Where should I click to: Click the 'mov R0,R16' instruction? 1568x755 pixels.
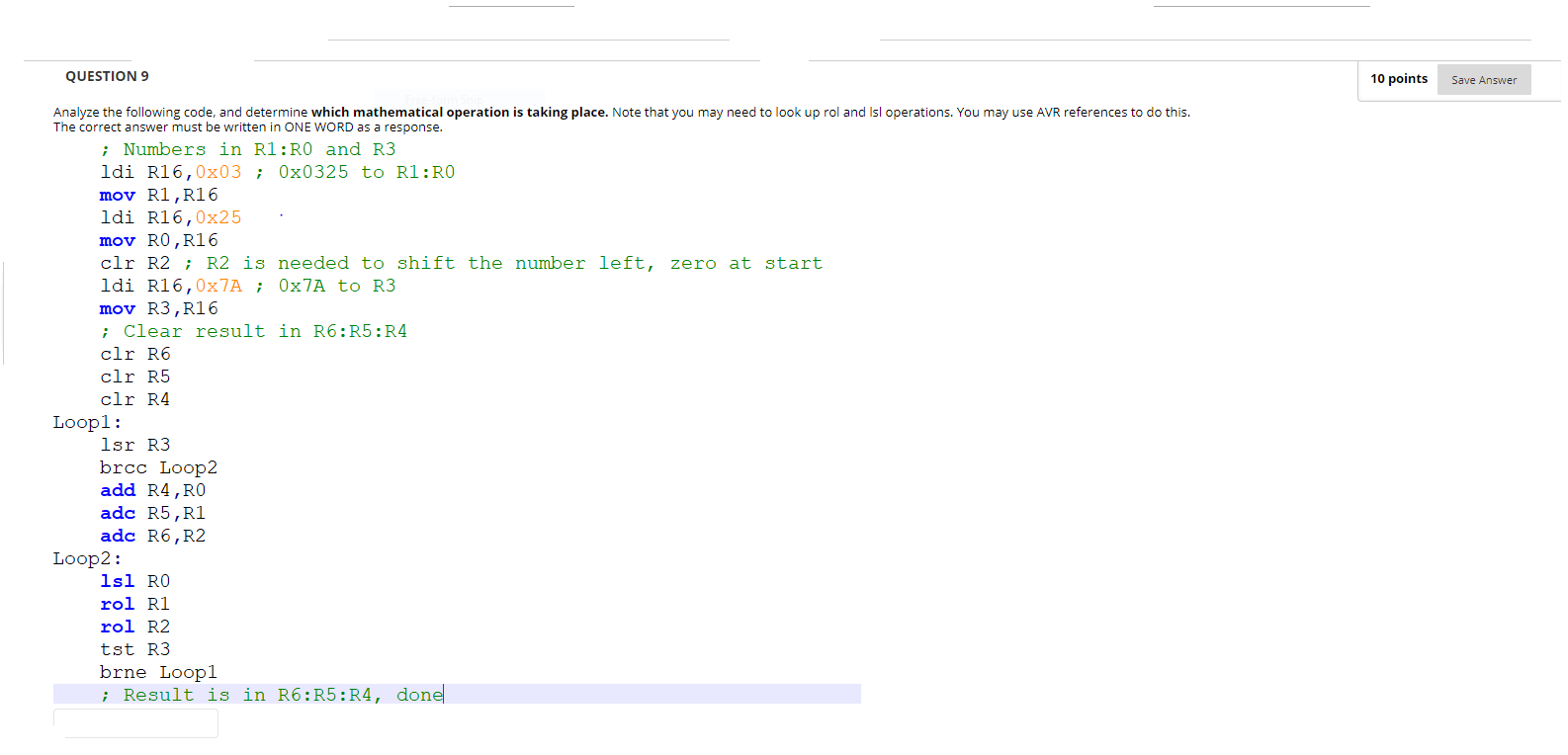(x=158, y=240)
